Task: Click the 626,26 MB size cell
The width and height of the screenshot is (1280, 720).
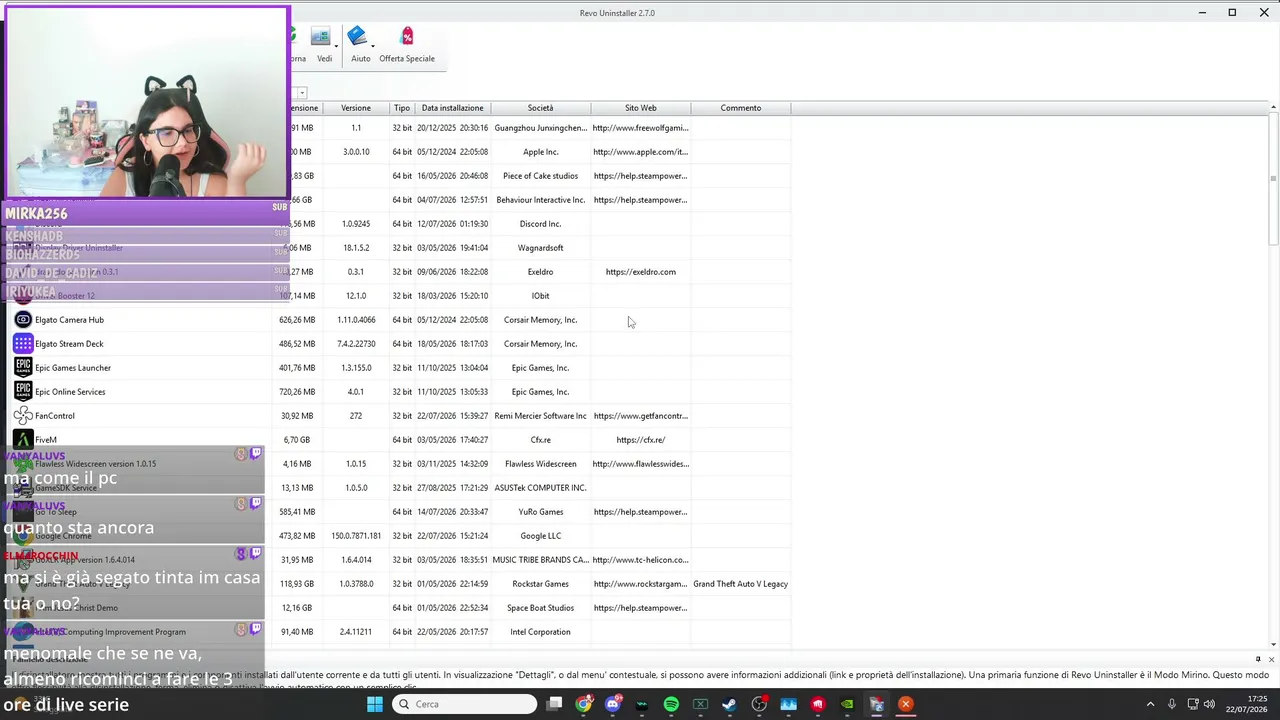Action: pyautogui.click(x=297, y=320)
